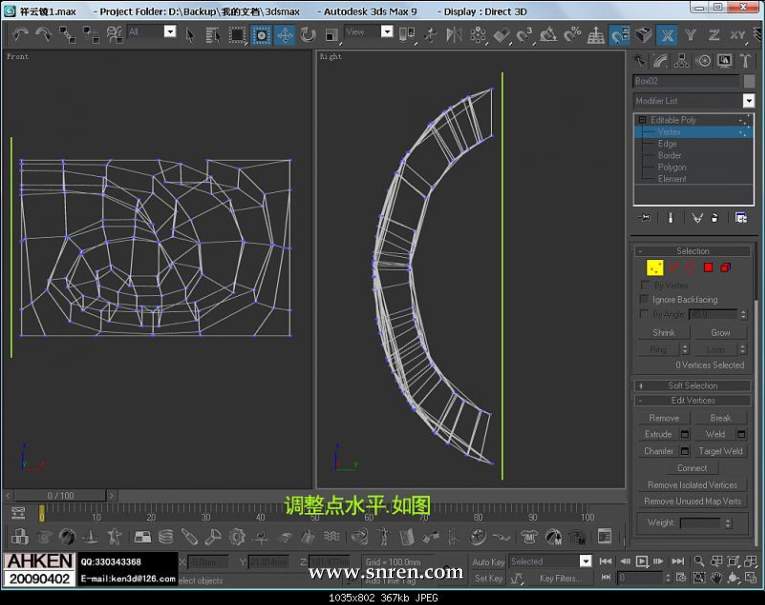Click the Undo arrow icon
This screenshot has width=765, height=605.
point(20,34)
